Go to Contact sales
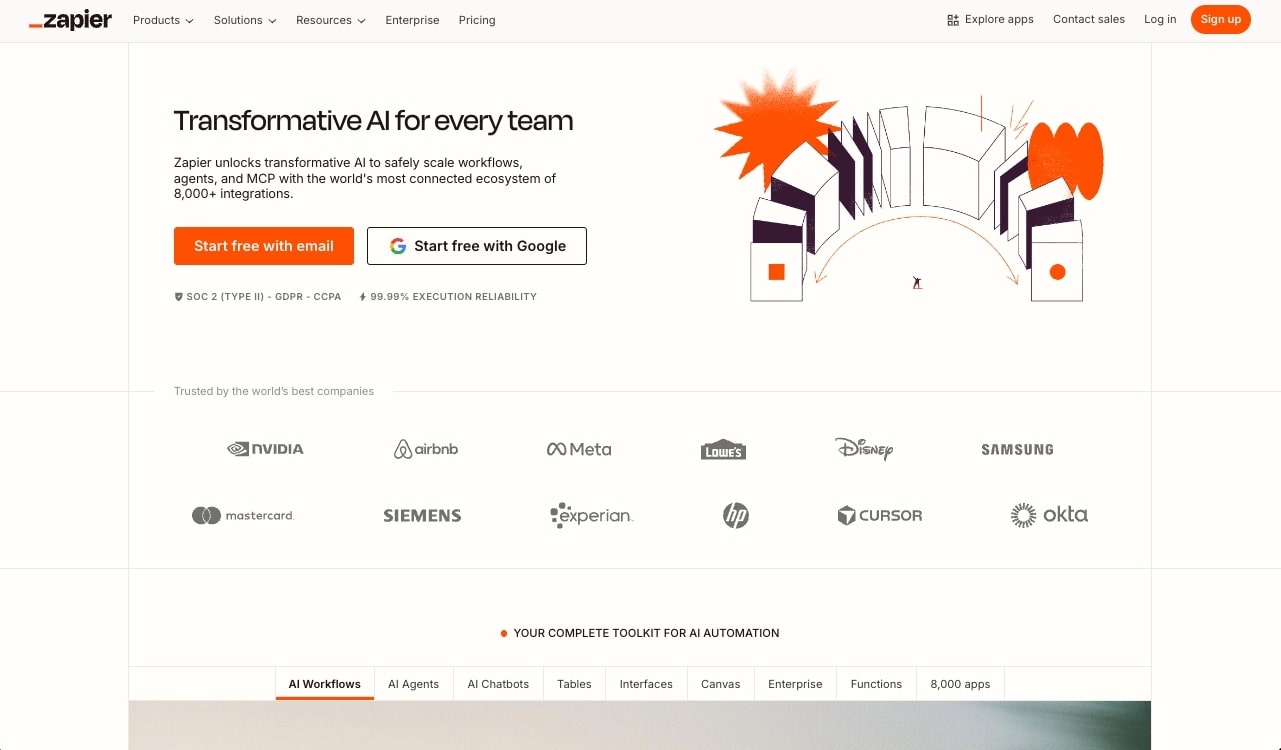The image size is (1281, 750). tap(1089, 19)
